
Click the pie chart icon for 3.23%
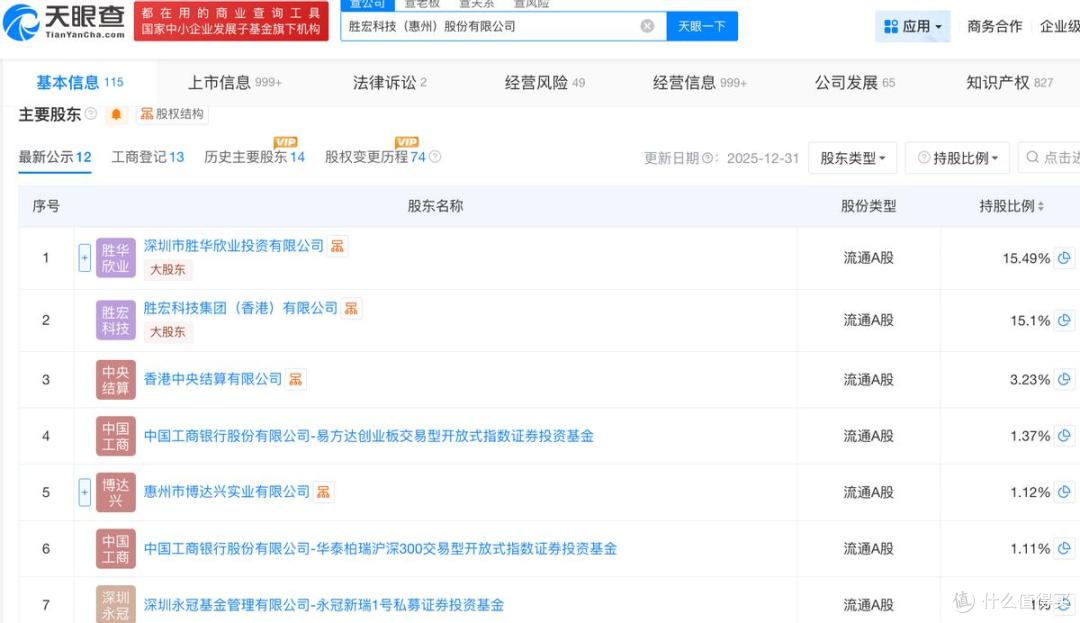click(1064, 379)
